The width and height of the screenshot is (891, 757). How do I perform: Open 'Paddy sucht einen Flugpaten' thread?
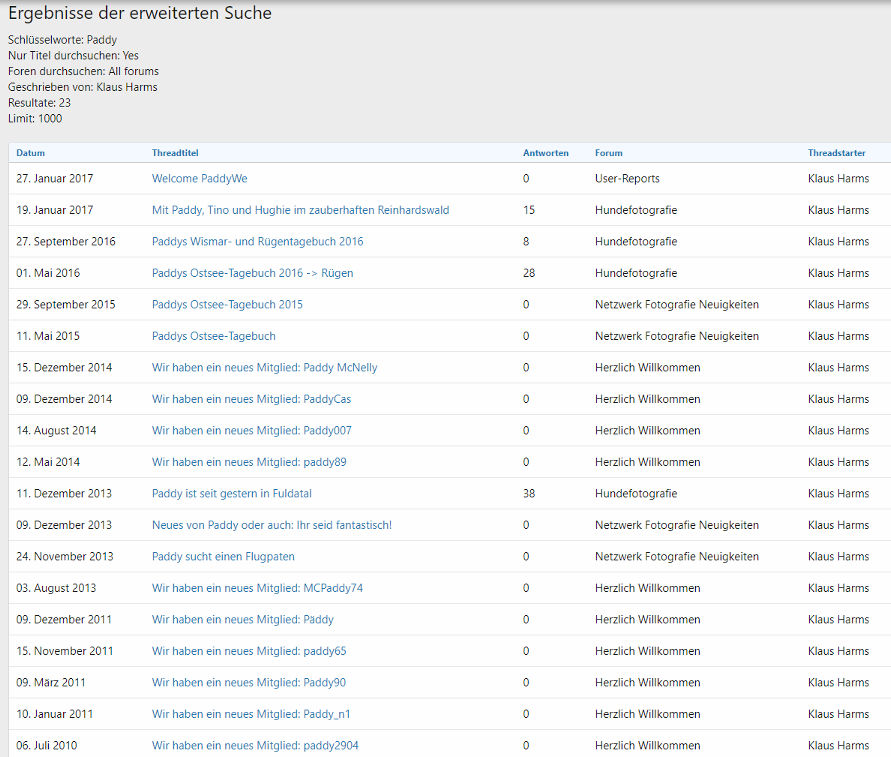[x=223, y=556]
